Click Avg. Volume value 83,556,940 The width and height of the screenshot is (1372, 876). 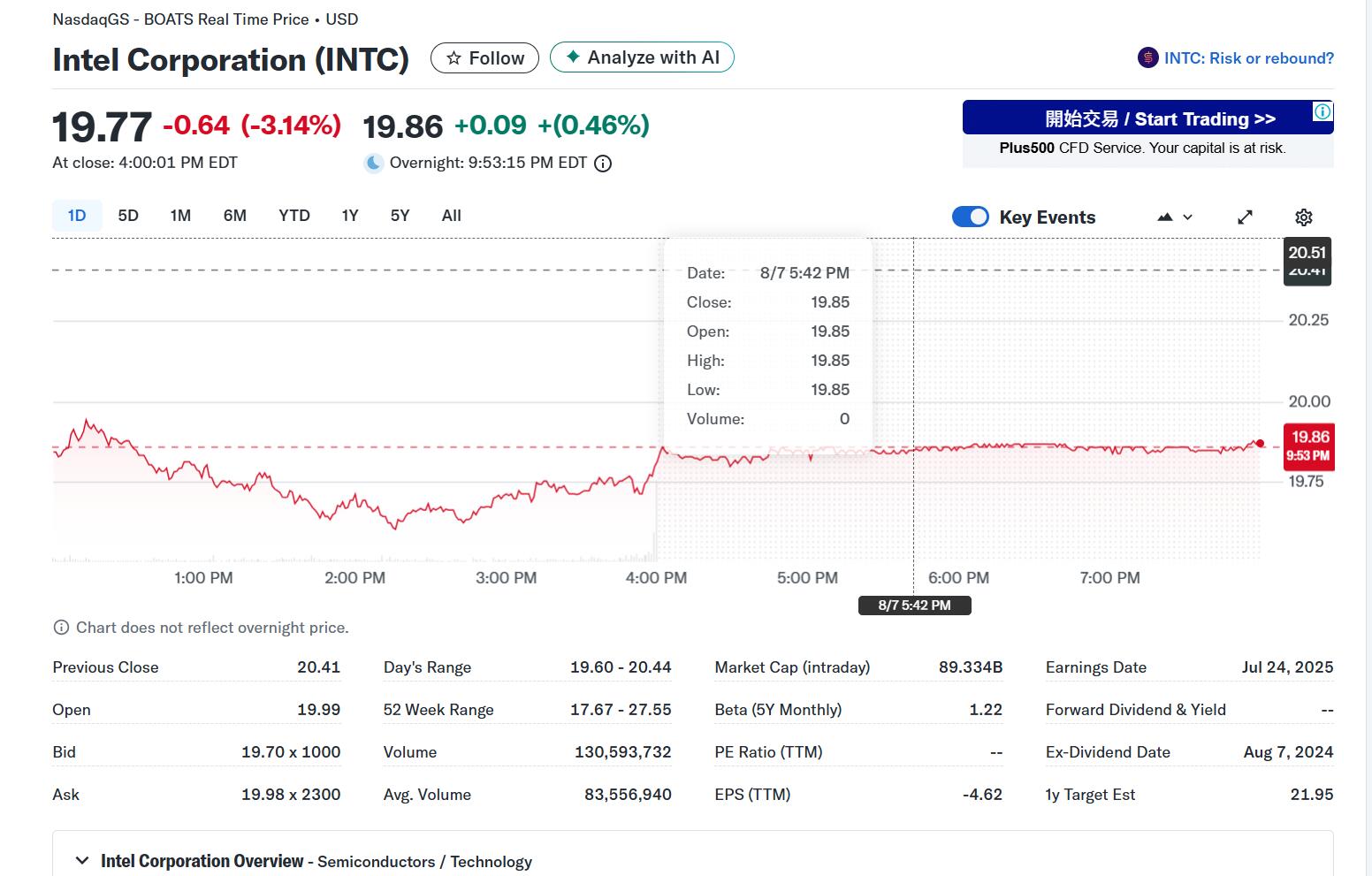628,795
